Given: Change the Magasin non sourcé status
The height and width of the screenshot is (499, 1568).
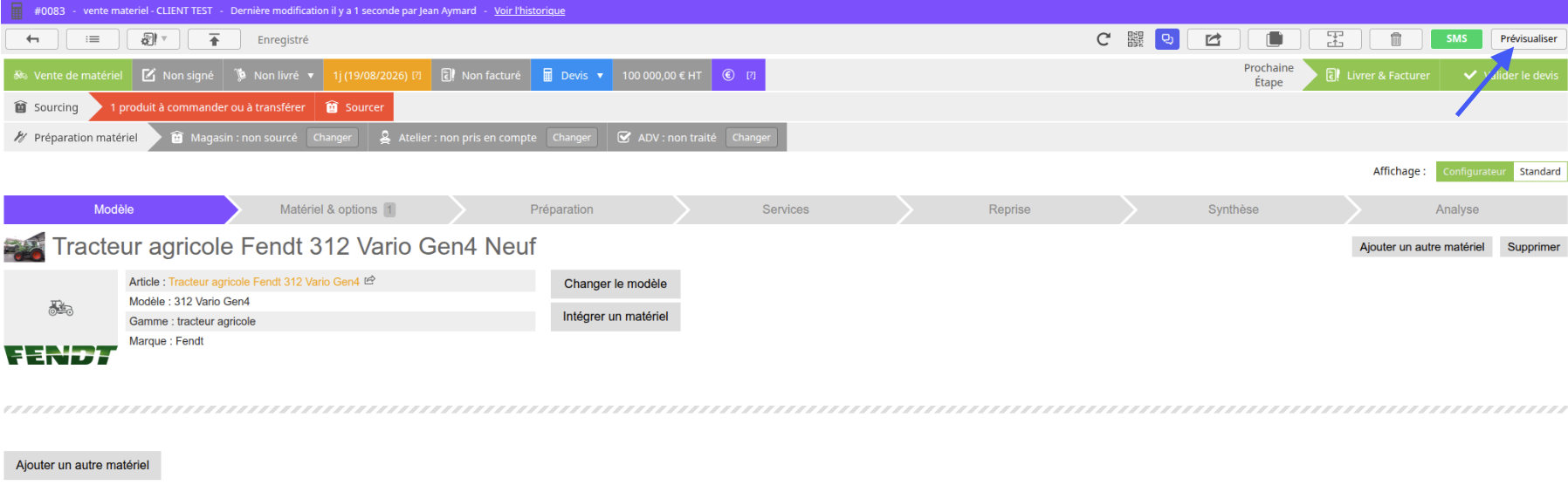Looking at the screenshot, I should (333, 138).
